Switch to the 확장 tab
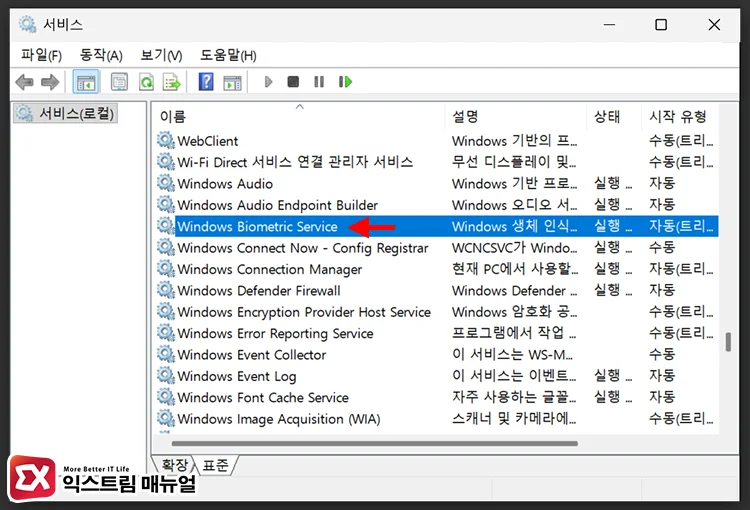Screen dimensions: 750x510 (175, 465)
